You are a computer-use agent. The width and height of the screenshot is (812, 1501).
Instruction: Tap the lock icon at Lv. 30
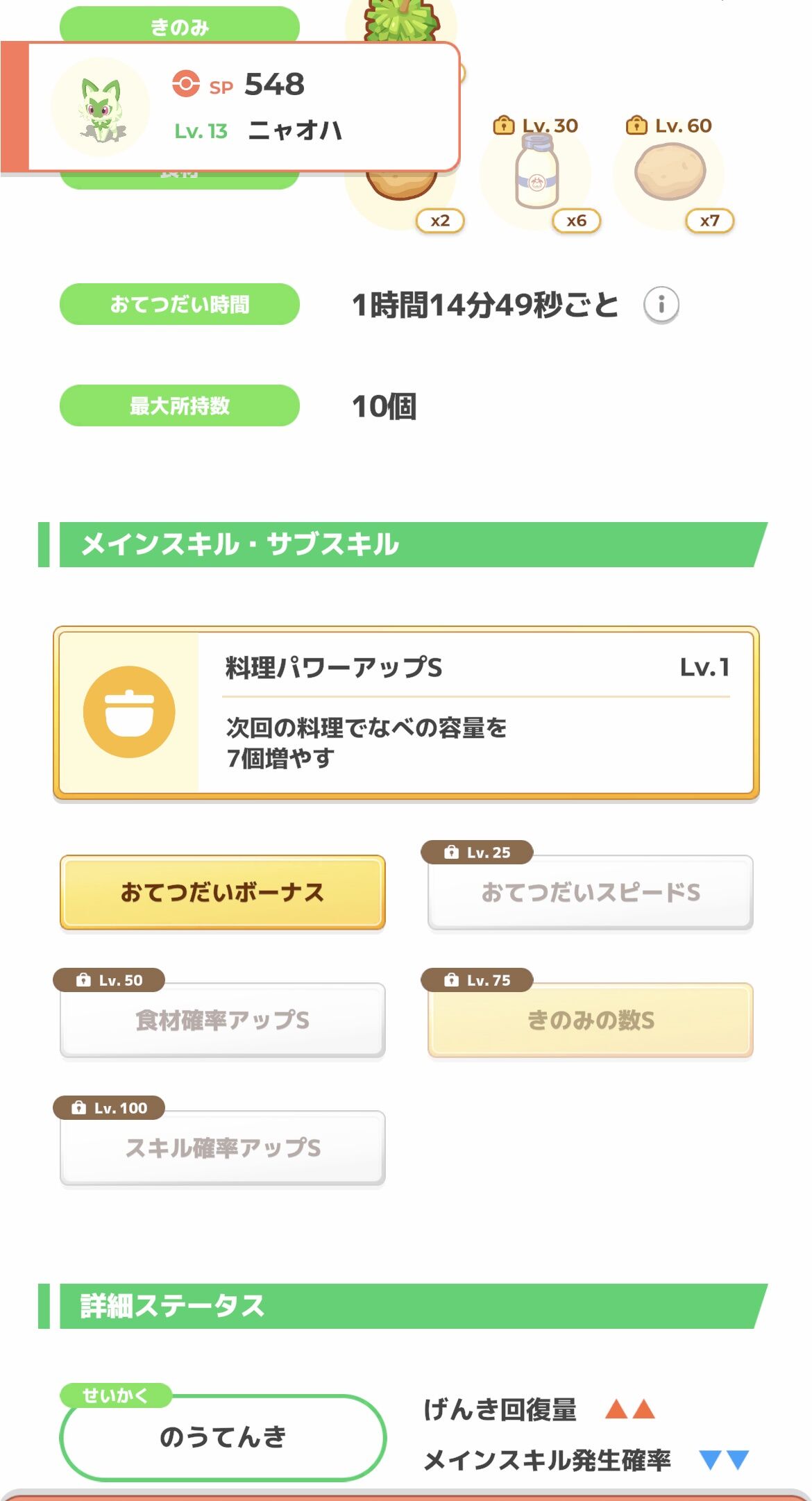pyautogui.click(x=503, y=126)
